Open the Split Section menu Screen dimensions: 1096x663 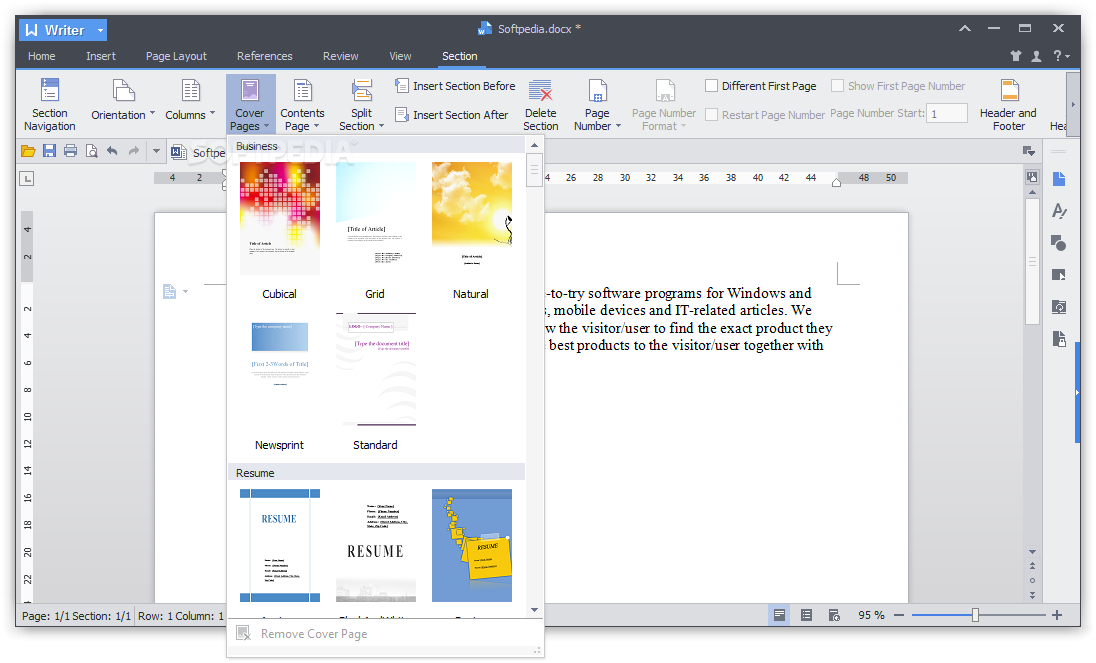pyautogui.click(x=361, y=105)
